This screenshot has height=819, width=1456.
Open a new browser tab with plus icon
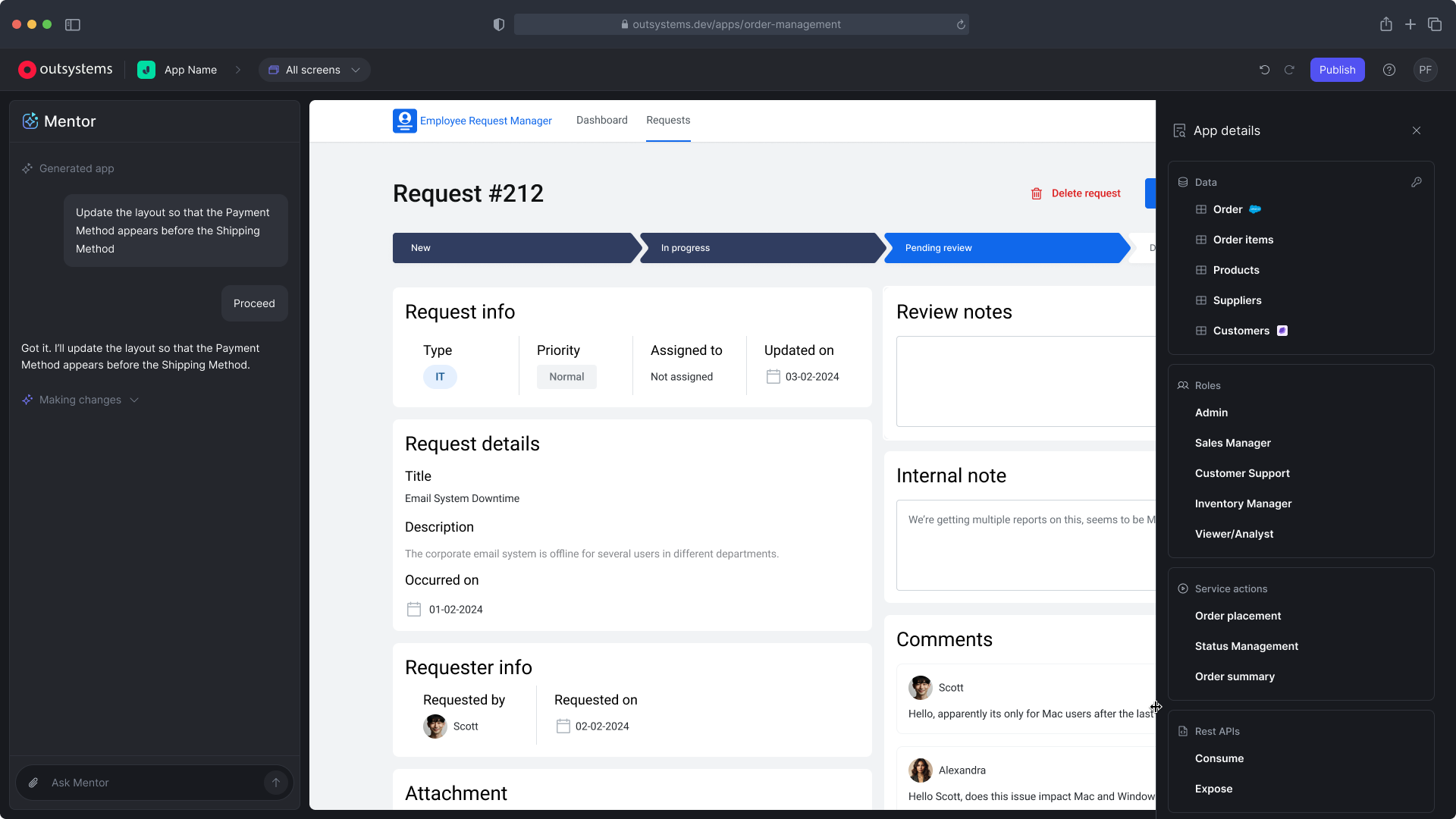pos(1410,24)
